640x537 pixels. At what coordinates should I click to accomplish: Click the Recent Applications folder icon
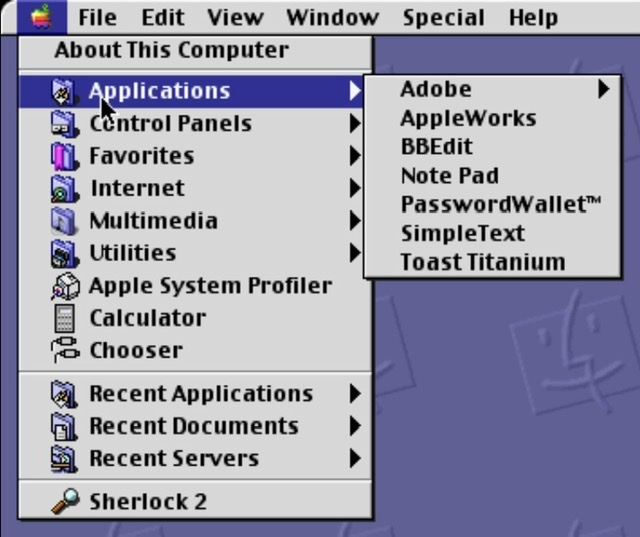click(x=64, y=394)
